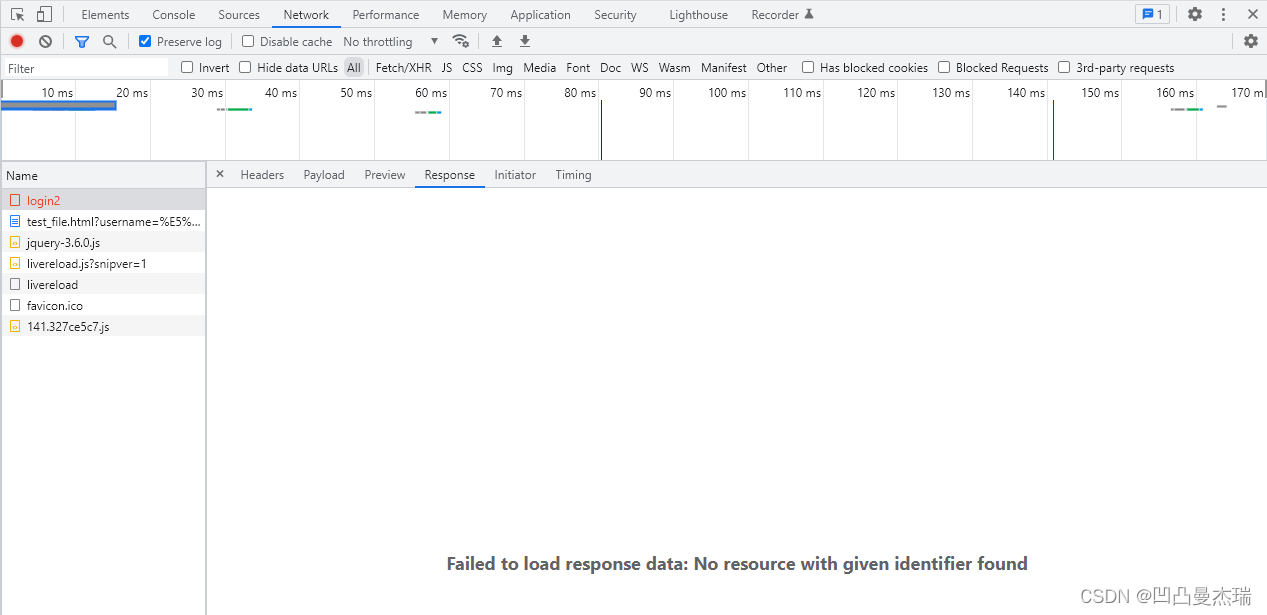
Task: Open network conditions wifi icon
Action: pos(460,42)
